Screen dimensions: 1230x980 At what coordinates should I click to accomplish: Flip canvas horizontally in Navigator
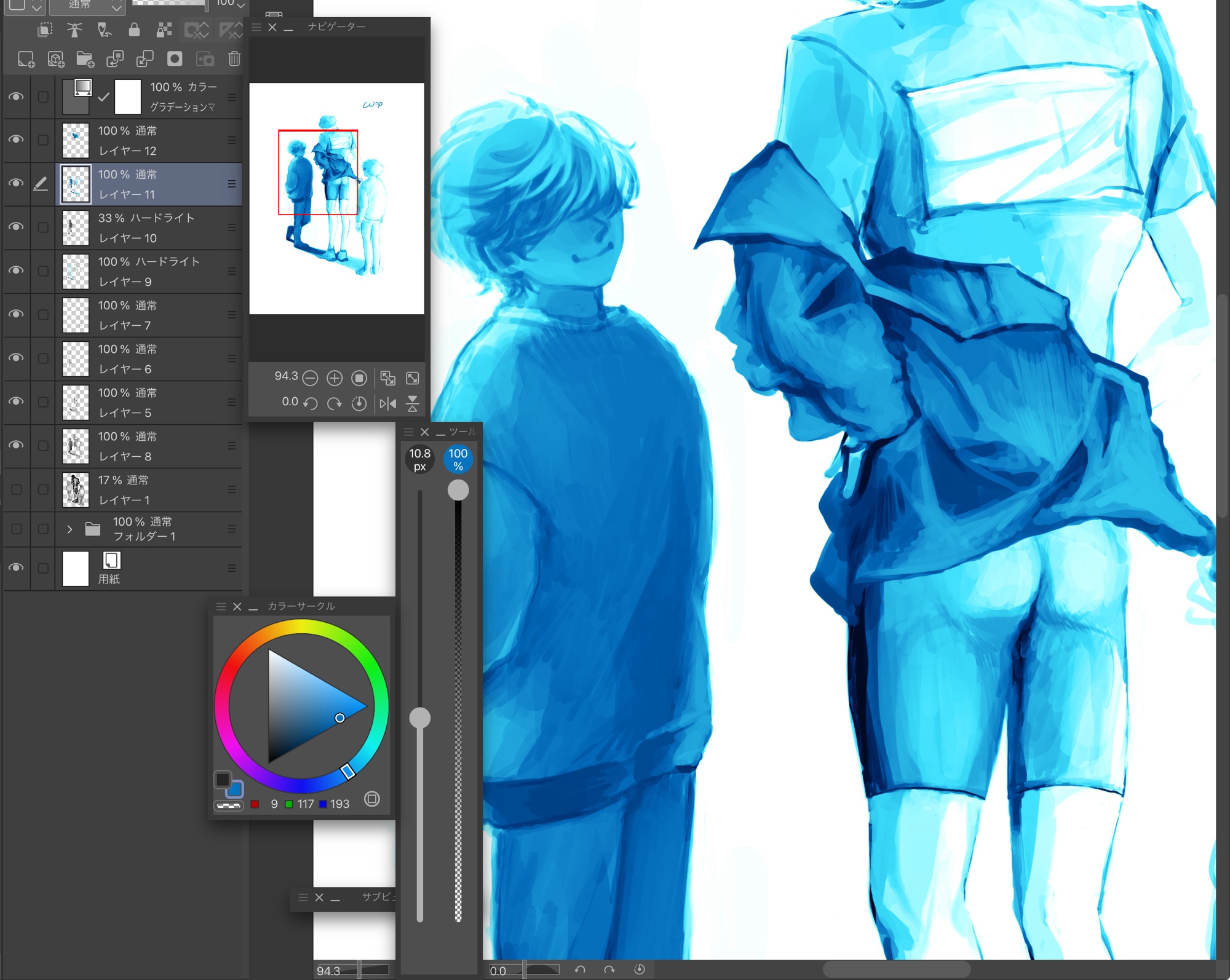[x=388, y=404]
